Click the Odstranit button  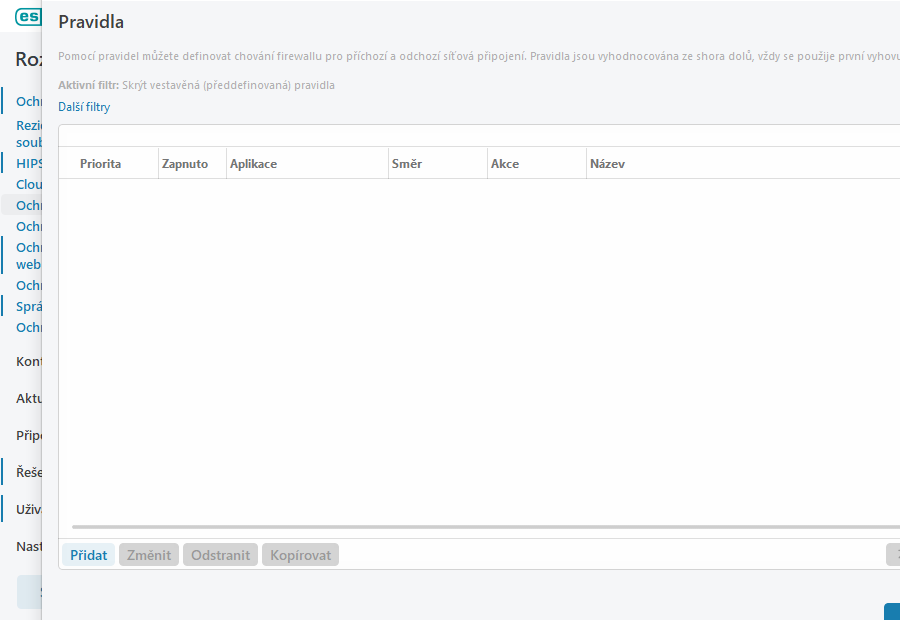click(x=220, y=554)
